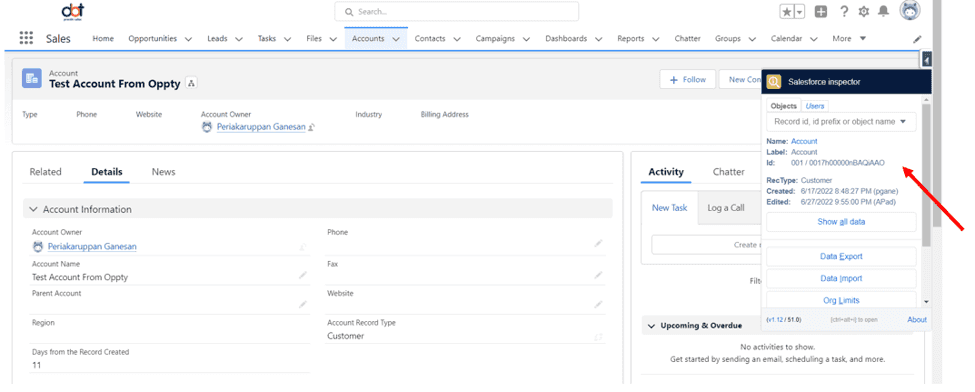This screenshot has width=975, height=392.
Task: Switch to the Activity tab
Action: pos(666,172)
